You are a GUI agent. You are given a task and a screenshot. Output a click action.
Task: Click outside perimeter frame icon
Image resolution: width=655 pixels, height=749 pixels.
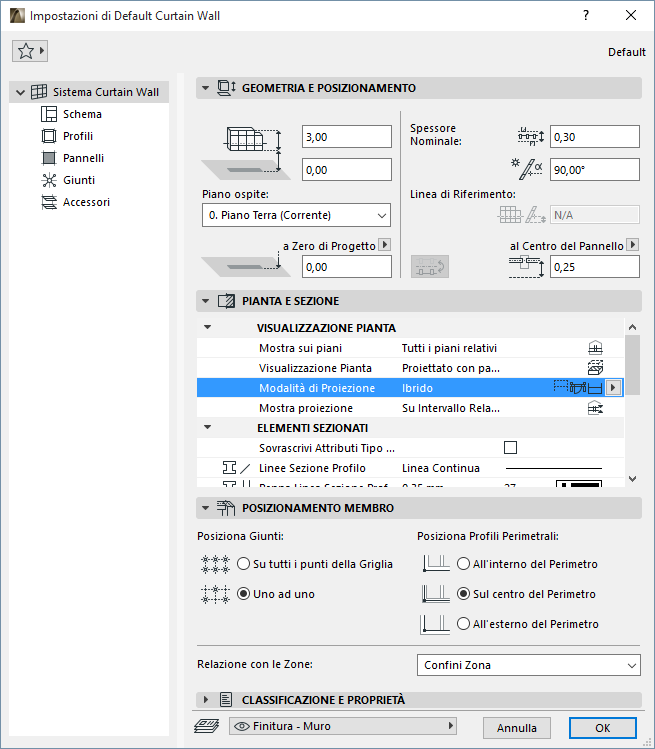(x=435, y=624)
